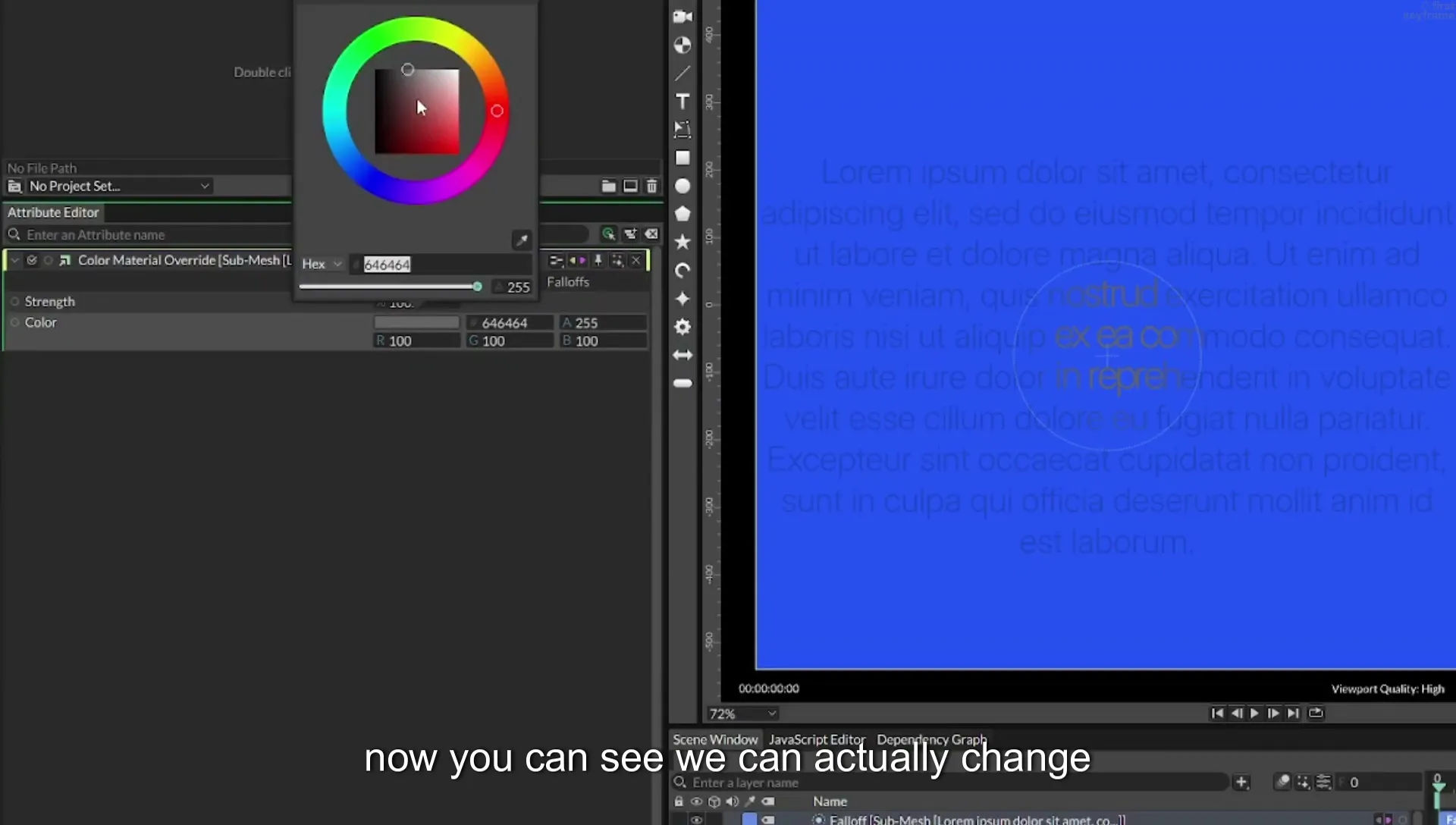Image resolution: width=1456 pixels, height=825 pixels.
Task: Open the folder icon in the assets bar
Action: tap(608, 186)
